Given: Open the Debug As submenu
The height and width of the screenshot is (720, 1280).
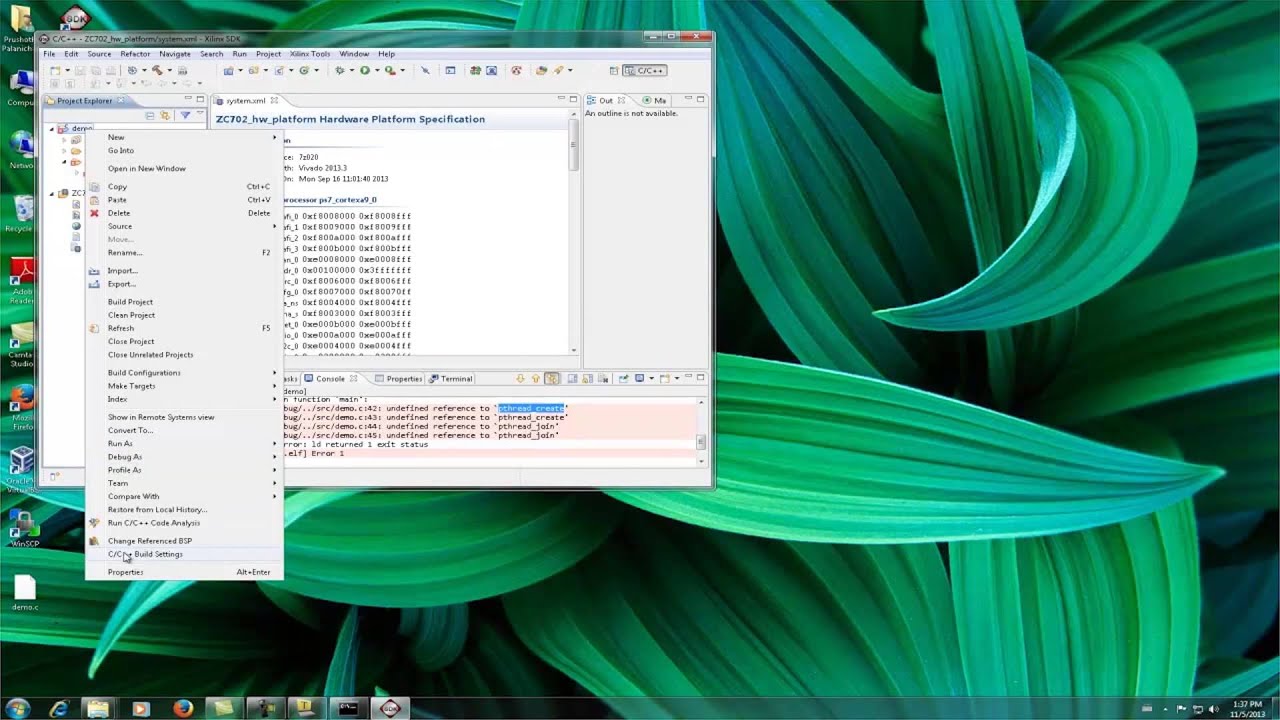Looking at the screenshot, I should click(184, 457).
